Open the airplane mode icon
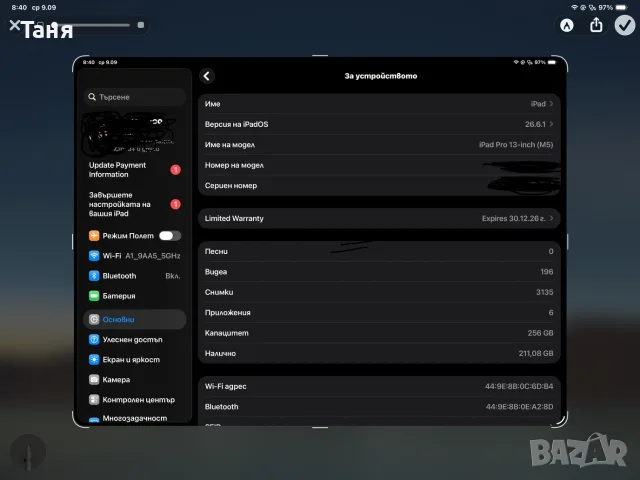 (94, 236)
